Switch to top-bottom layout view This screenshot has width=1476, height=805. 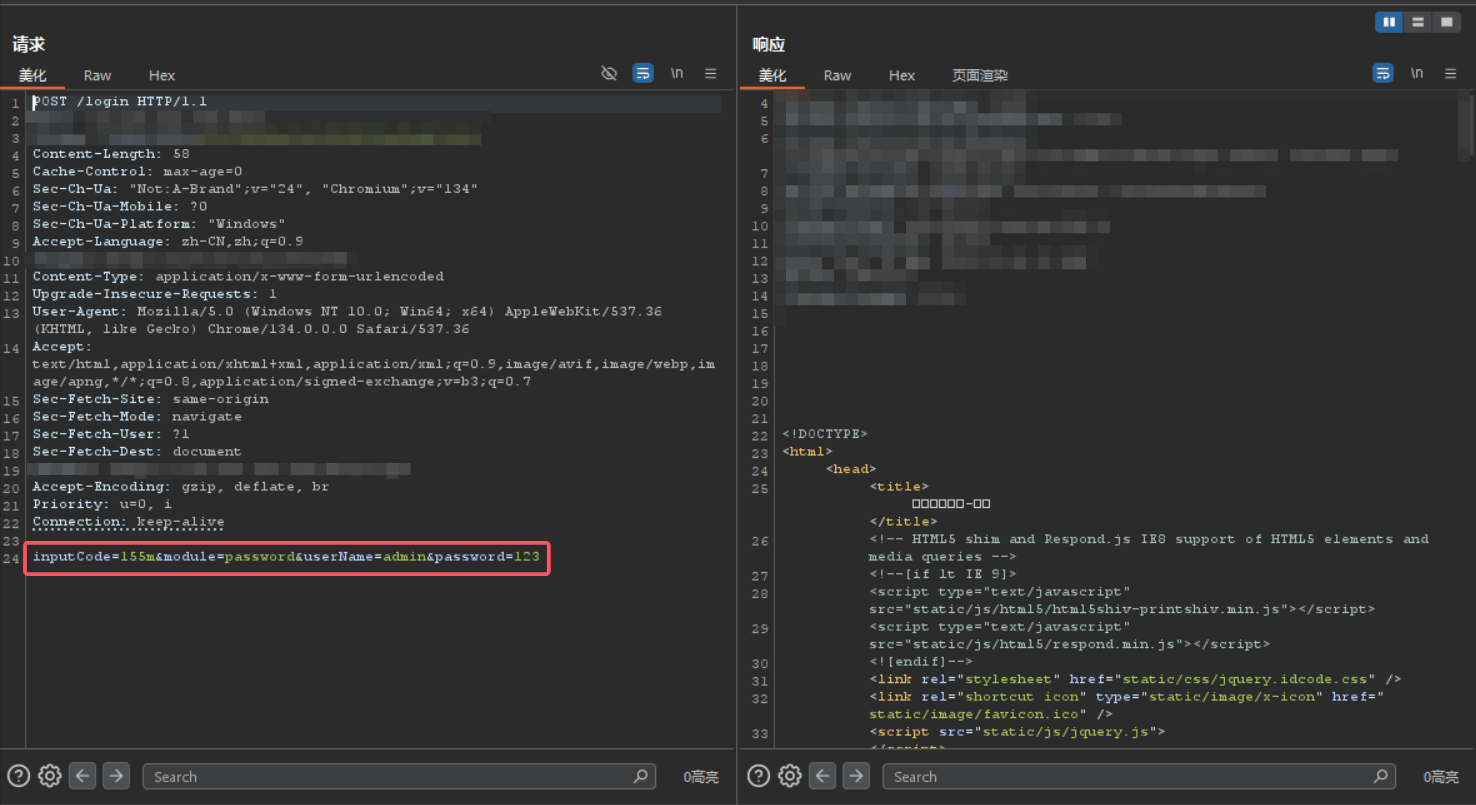point(1418,22)
